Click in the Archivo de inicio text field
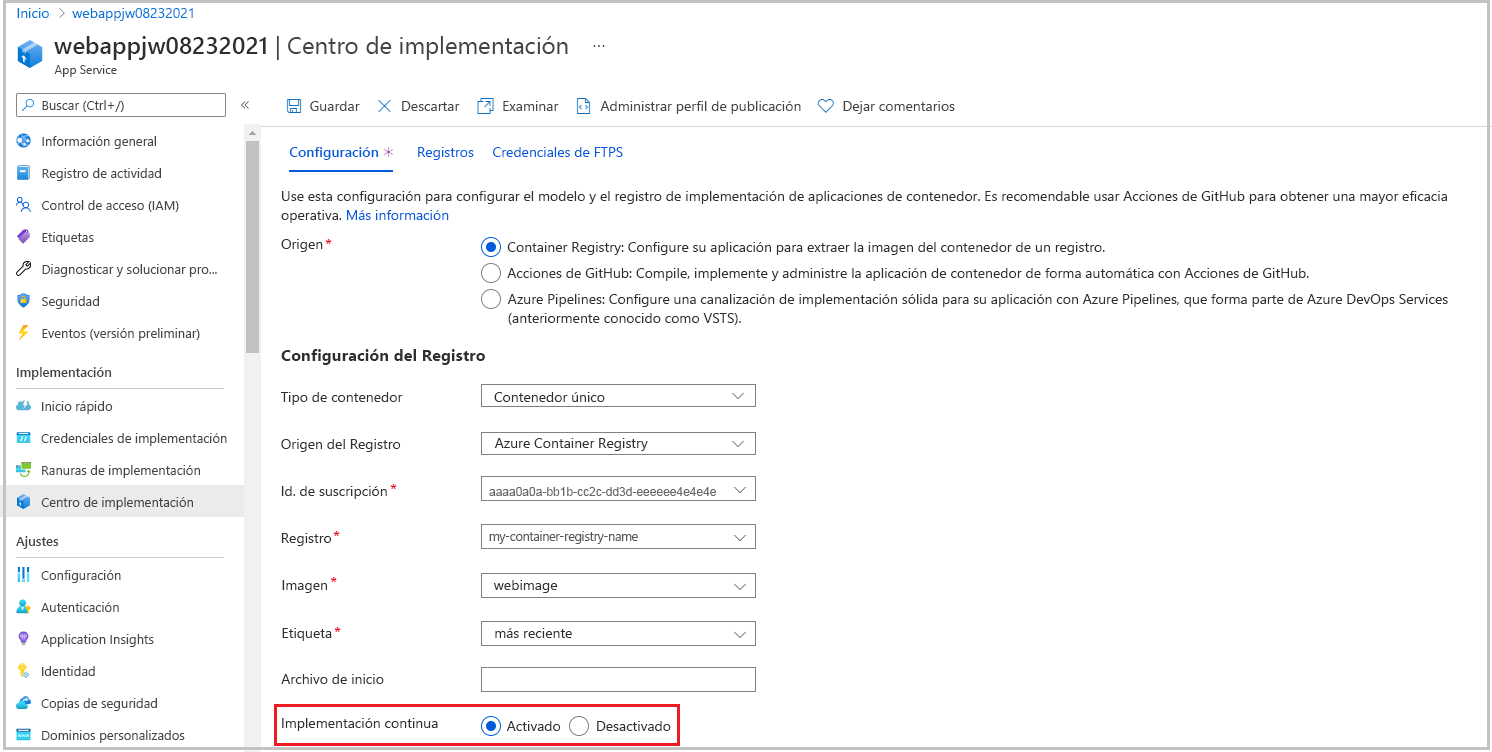The width and height of the screenshot is (1492, 752). click(618, 679)
